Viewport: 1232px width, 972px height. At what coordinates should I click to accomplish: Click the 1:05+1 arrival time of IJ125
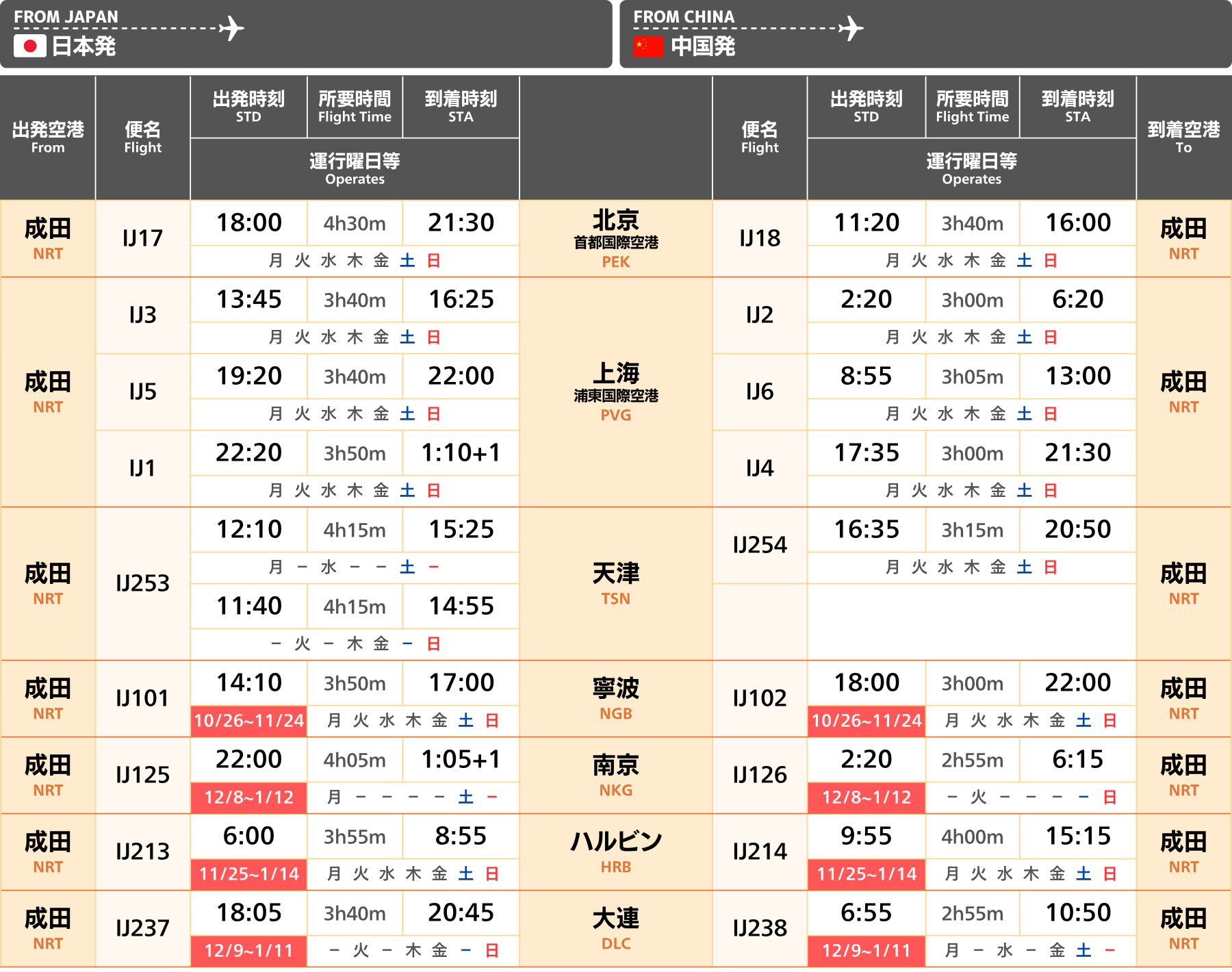[461, 759]
